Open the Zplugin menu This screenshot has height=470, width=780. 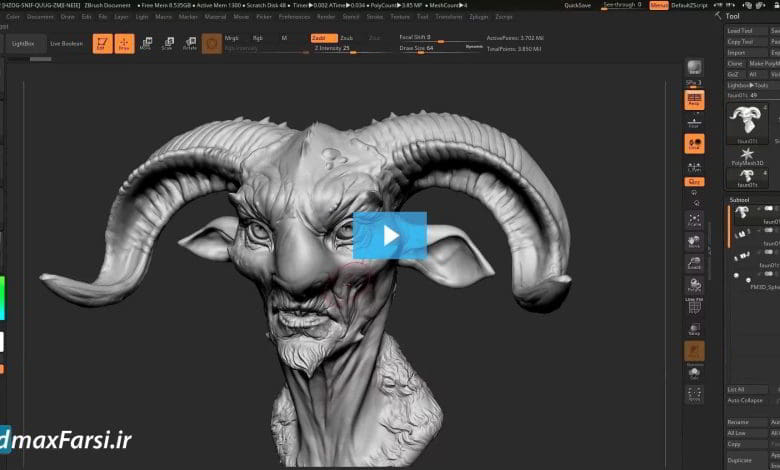[476, 16]
